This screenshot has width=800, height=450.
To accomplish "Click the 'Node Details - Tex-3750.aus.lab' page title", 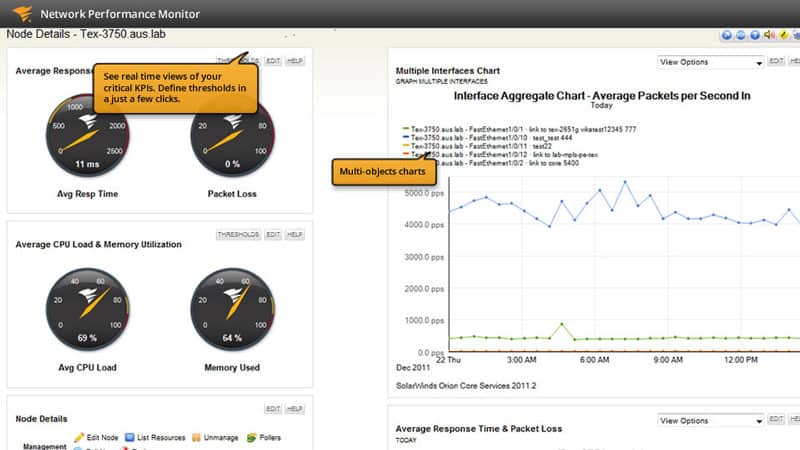I will 86,34.
